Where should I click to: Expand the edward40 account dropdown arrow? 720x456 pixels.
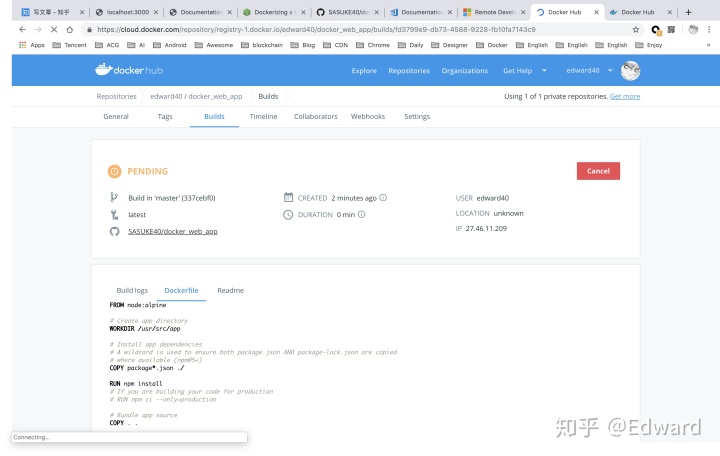[610, 70]
